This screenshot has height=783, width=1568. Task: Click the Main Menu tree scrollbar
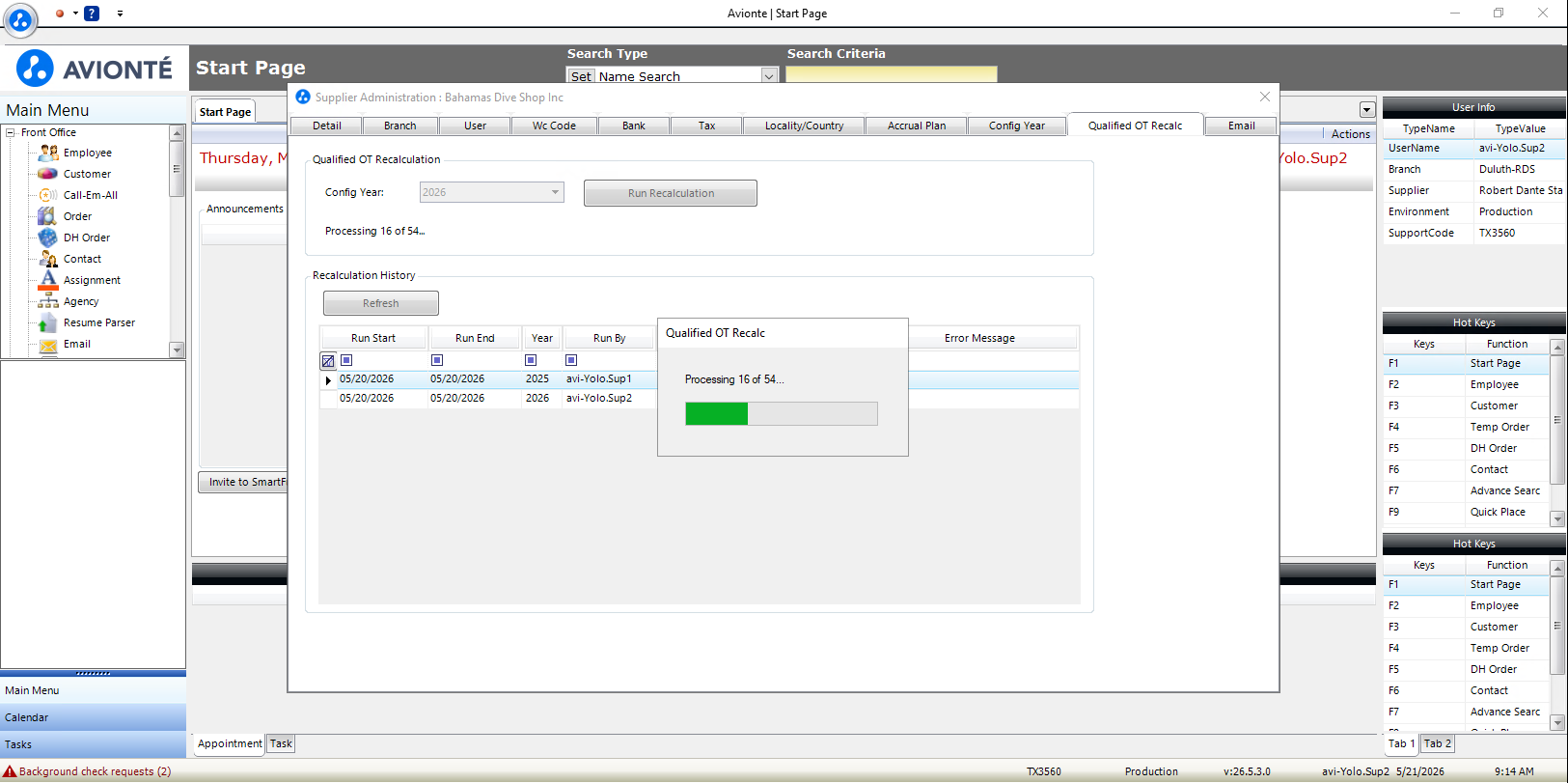(x=177, y=241)
